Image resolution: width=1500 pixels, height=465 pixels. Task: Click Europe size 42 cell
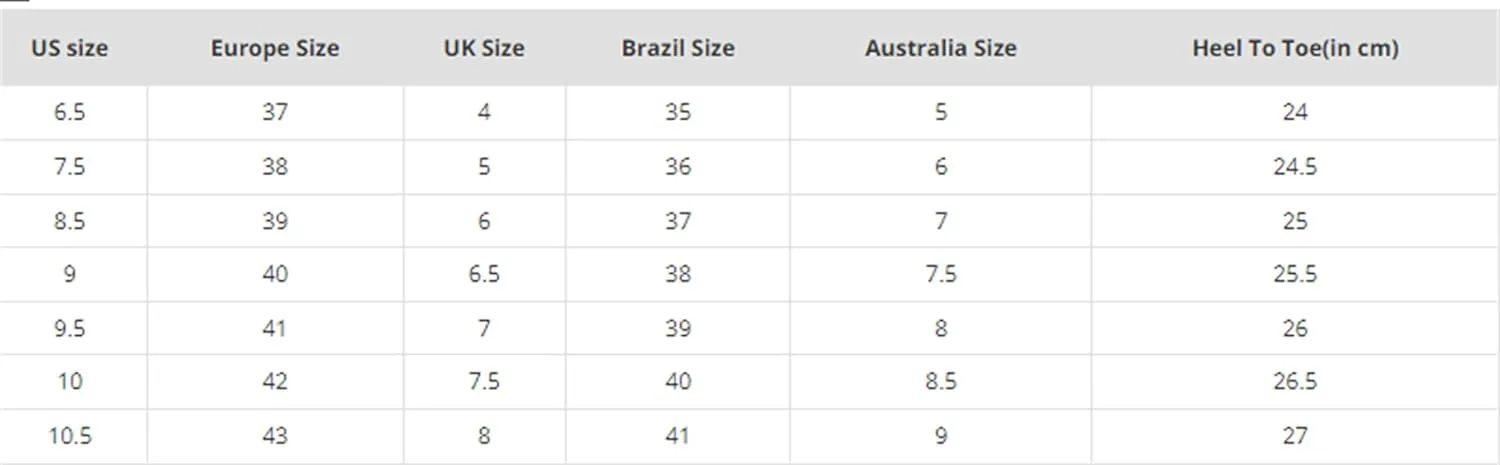(x=275, y=382)
